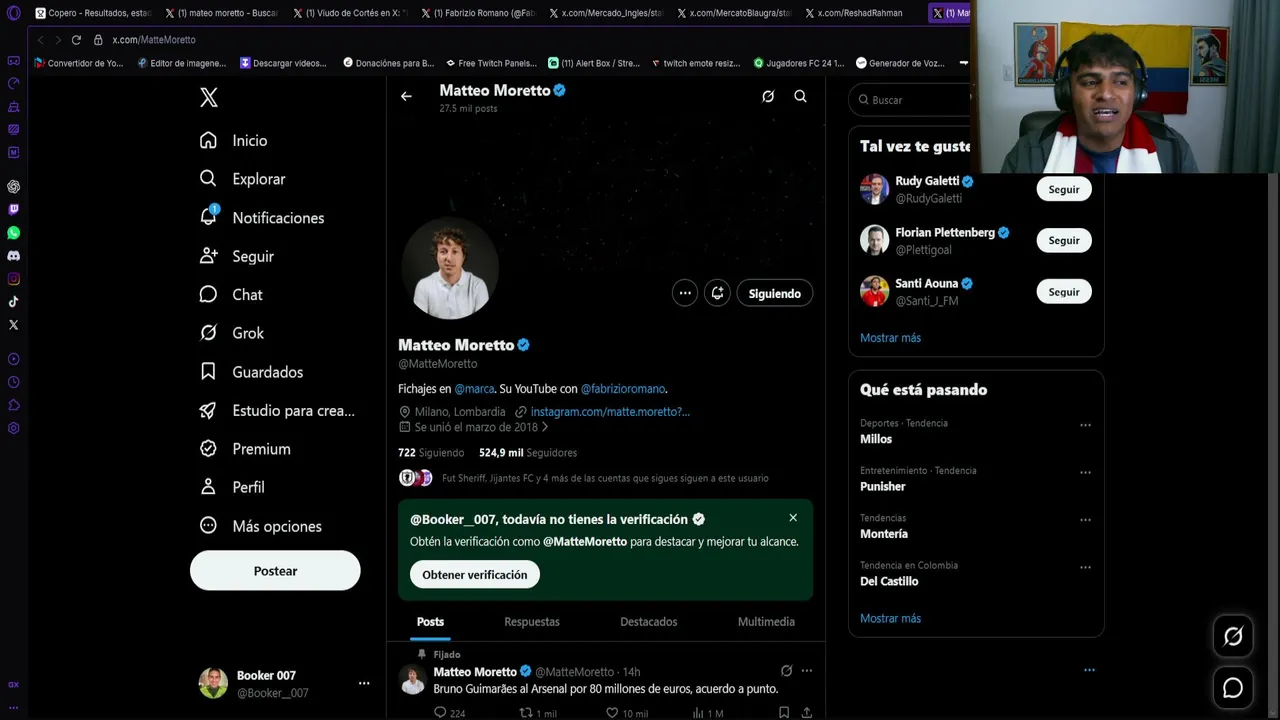1280x720 pixels.
Task: Open the Explorar page
Action: tap(242, 179)
